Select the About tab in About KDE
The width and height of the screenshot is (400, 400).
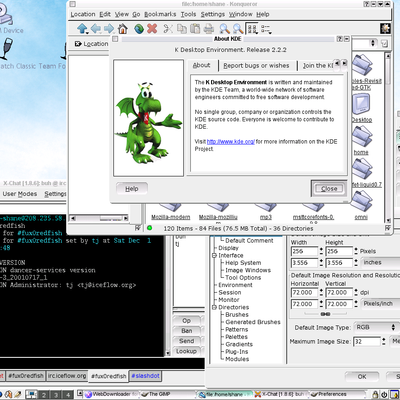pos(201,65)
